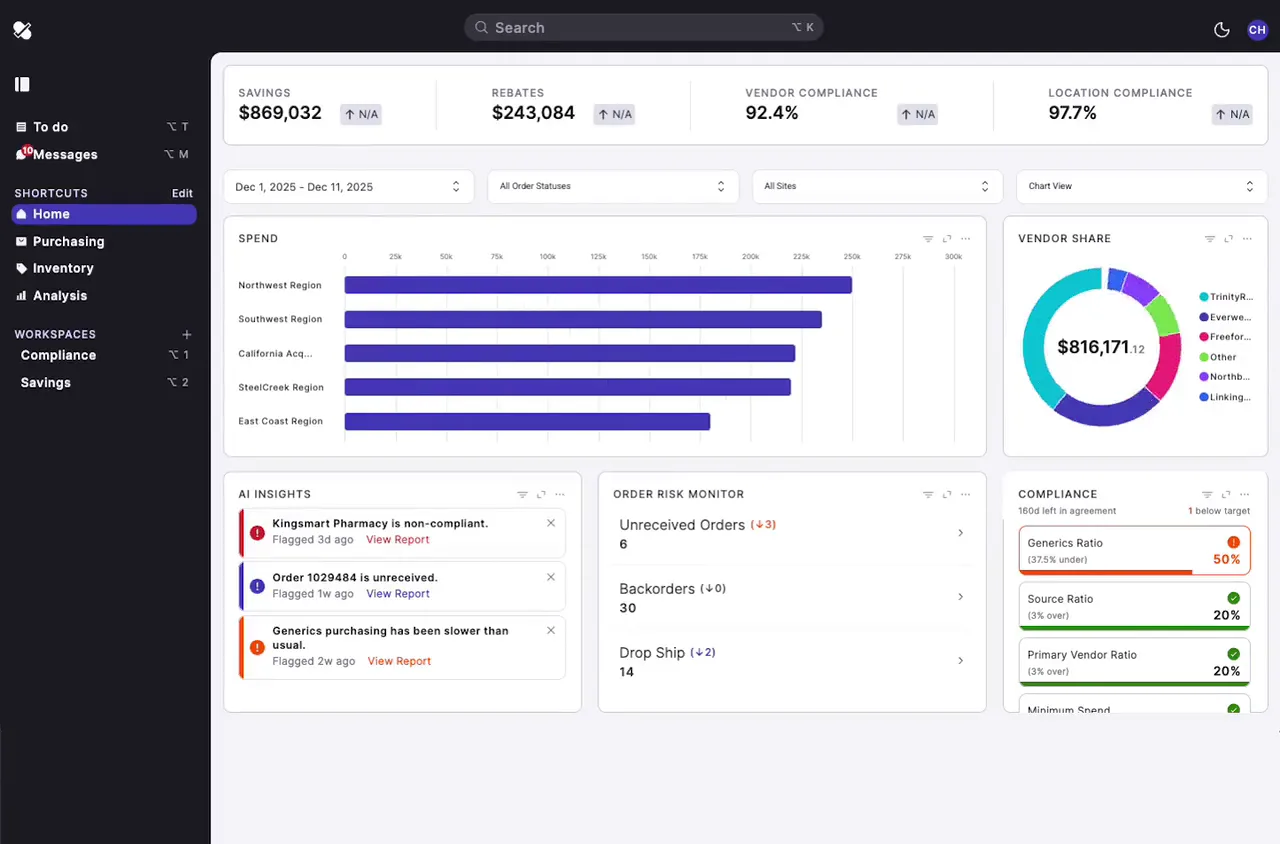
Task: Click the AI Insights filter icon
Action: pyautogui.click(x=522, y=494)
